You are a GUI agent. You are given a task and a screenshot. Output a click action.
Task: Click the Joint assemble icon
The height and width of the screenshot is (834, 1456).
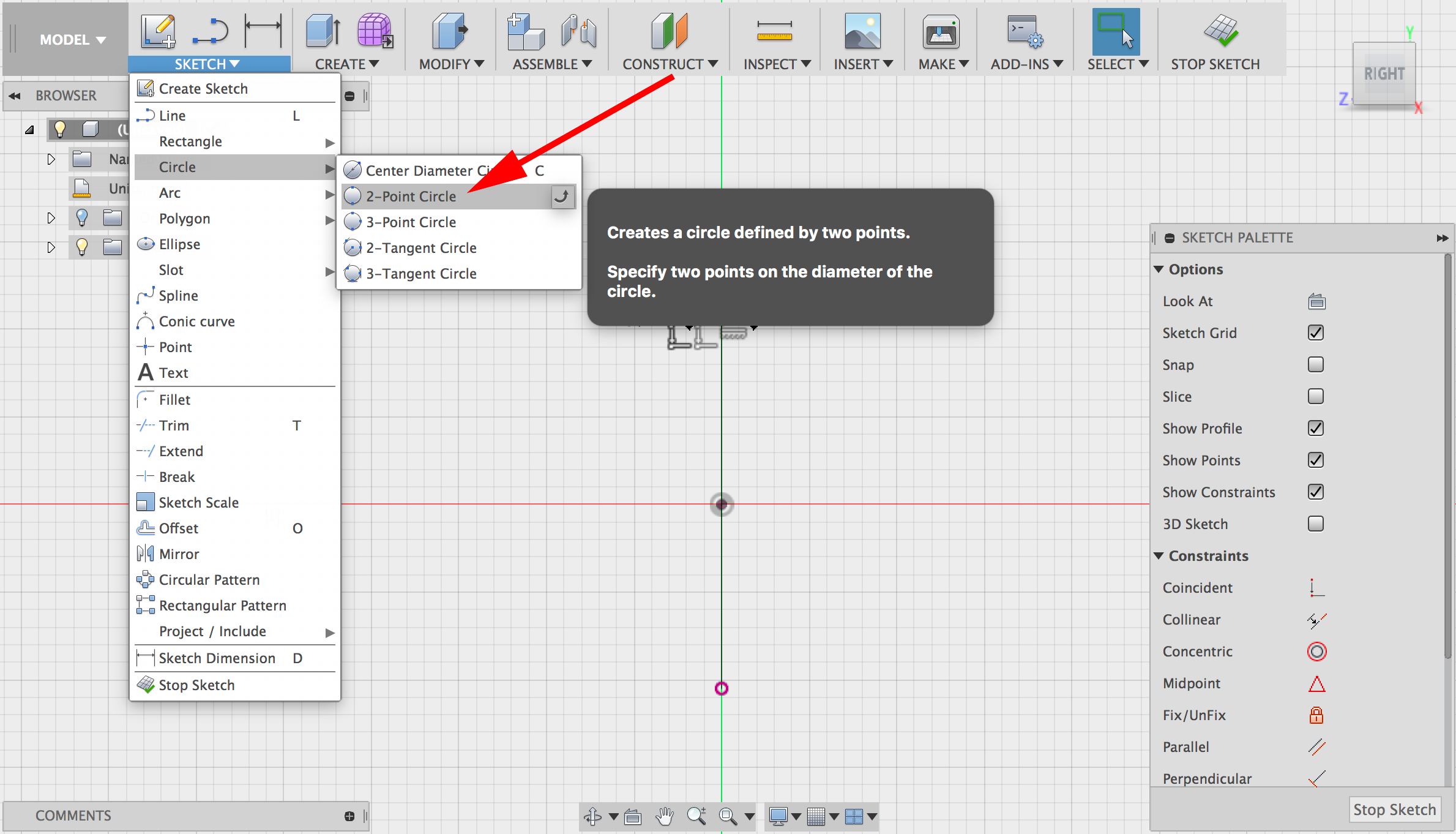coord(578,31)
